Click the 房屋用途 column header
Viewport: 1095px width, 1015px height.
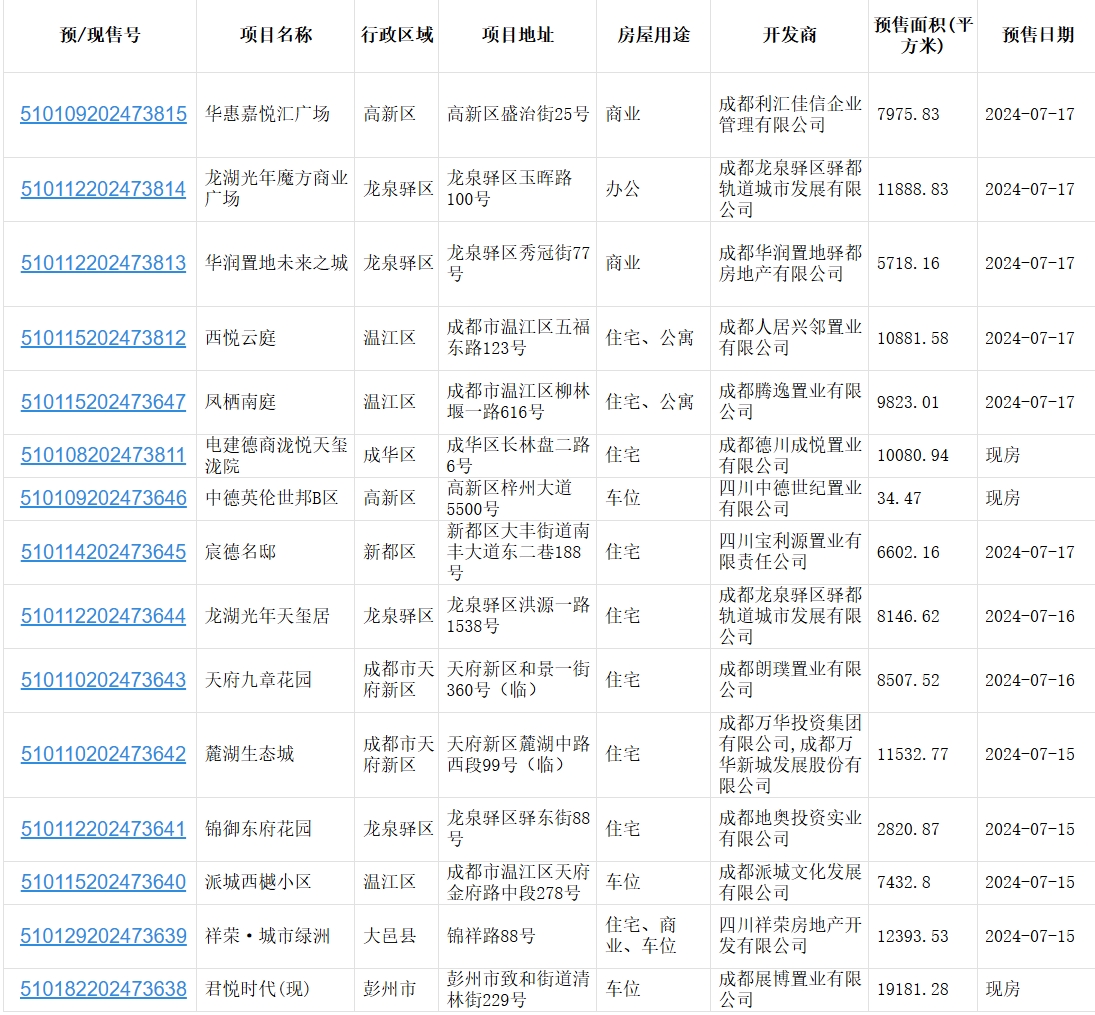click(654, 35)
